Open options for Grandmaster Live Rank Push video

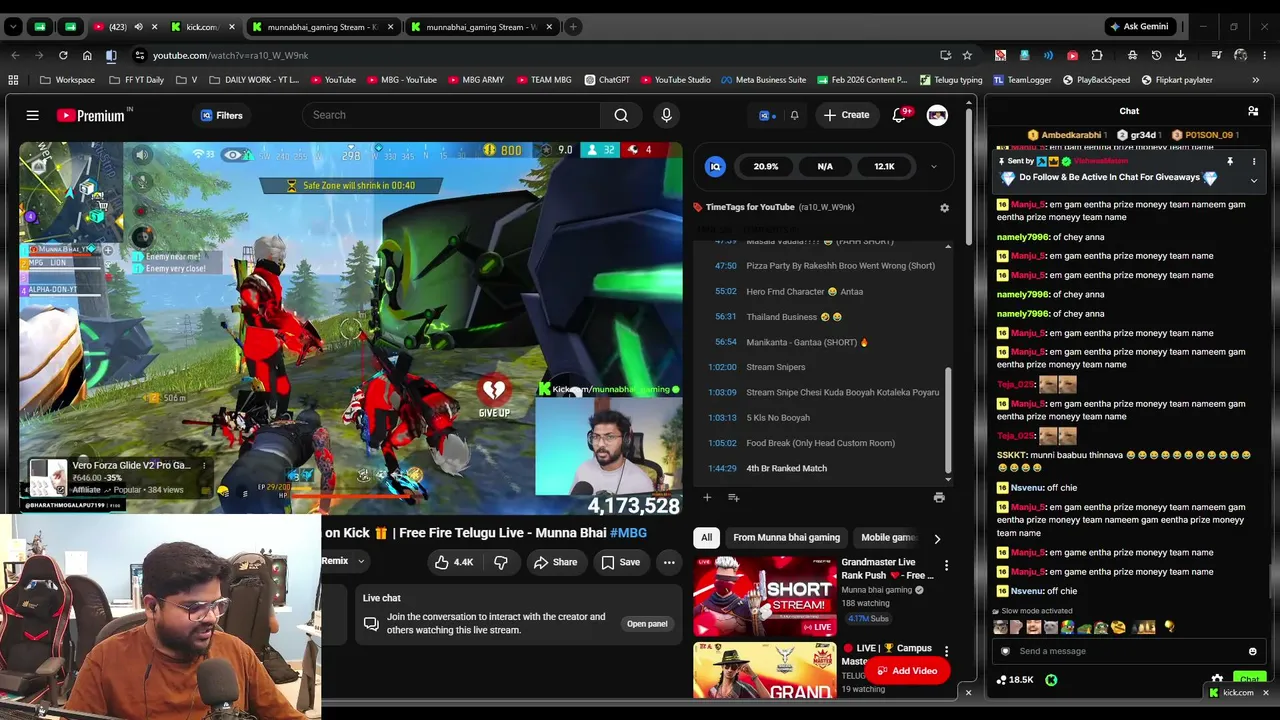pyautogui.click(x=946, y=565)
